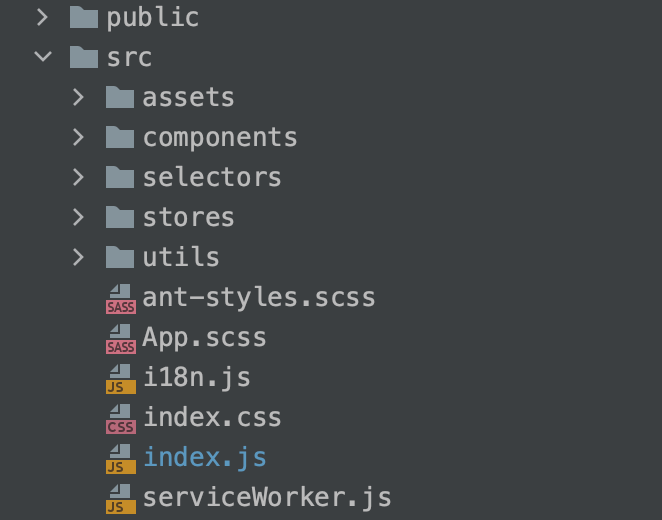Select the ant-styles.scss file label
Image resolution: width=662 pixels, height=520 pixels.
point(259,298)
